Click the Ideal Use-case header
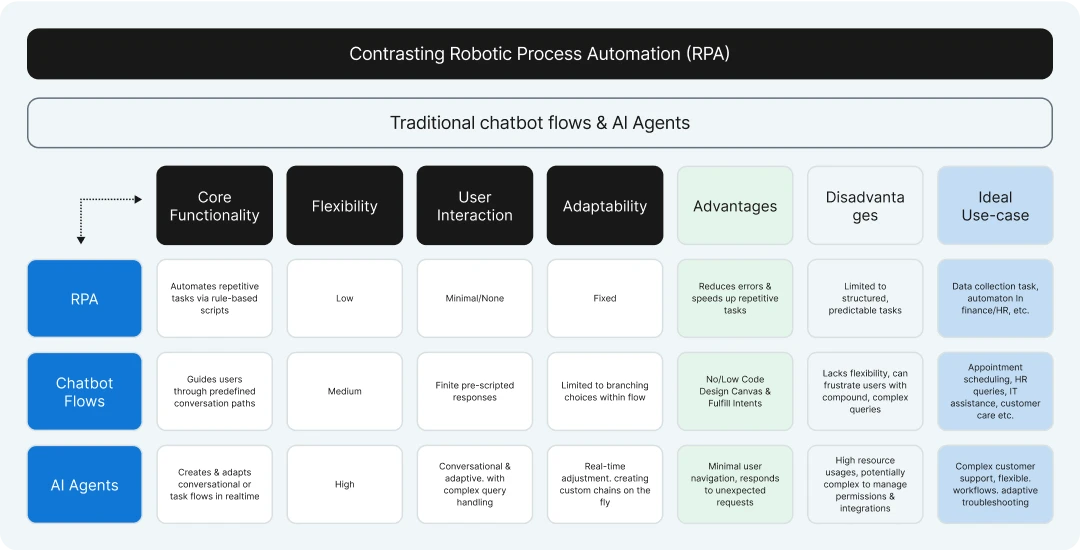 [995, 206]
